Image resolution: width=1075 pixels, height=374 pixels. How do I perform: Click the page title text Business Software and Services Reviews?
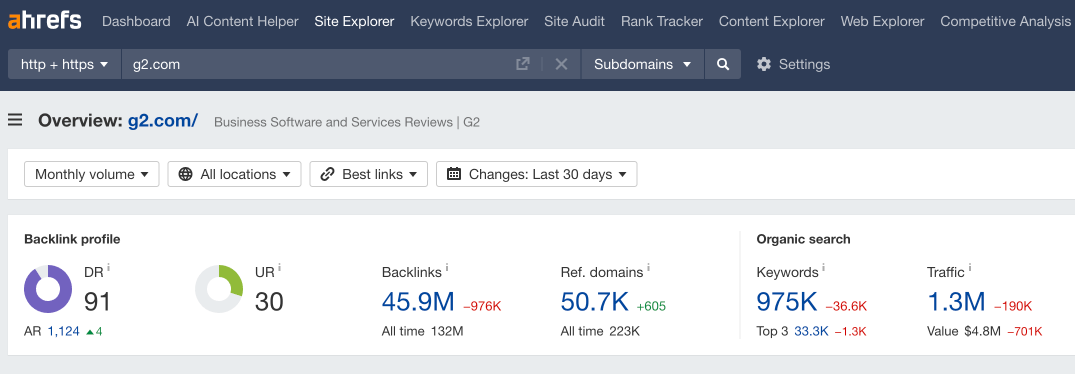(347, 123)
